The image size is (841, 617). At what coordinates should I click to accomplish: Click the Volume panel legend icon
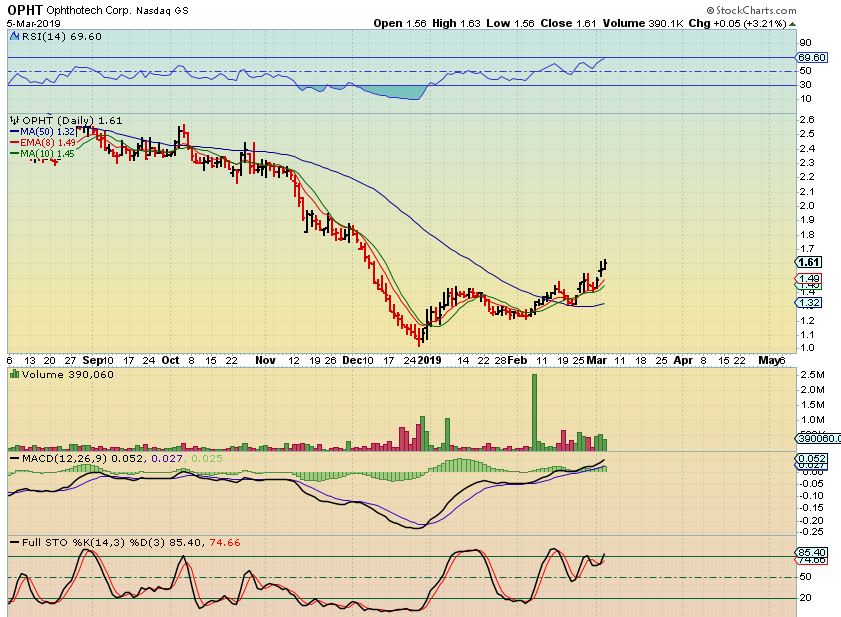13,374
